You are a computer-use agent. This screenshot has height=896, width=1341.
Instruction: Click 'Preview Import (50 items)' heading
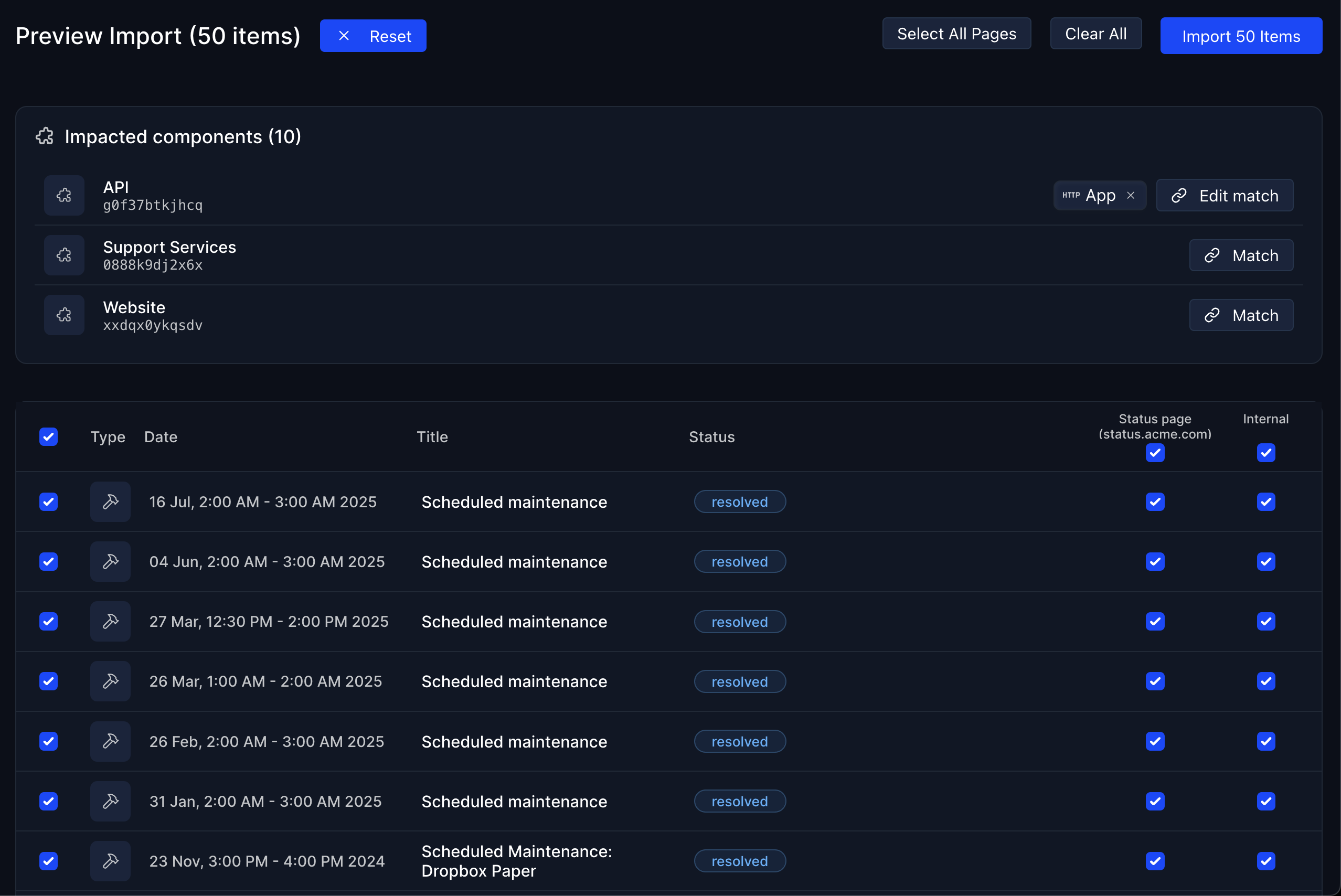158,36
